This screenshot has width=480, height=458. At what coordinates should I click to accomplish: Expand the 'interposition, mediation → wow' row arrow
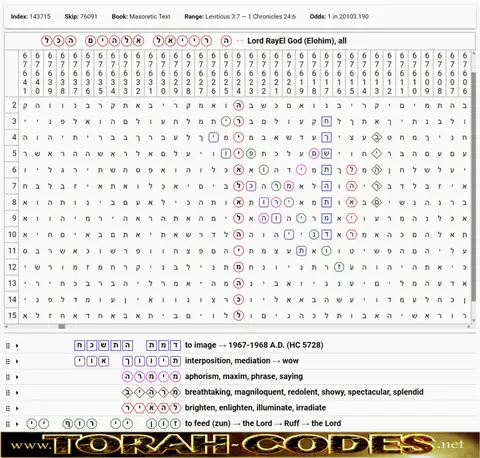point(17,361)
